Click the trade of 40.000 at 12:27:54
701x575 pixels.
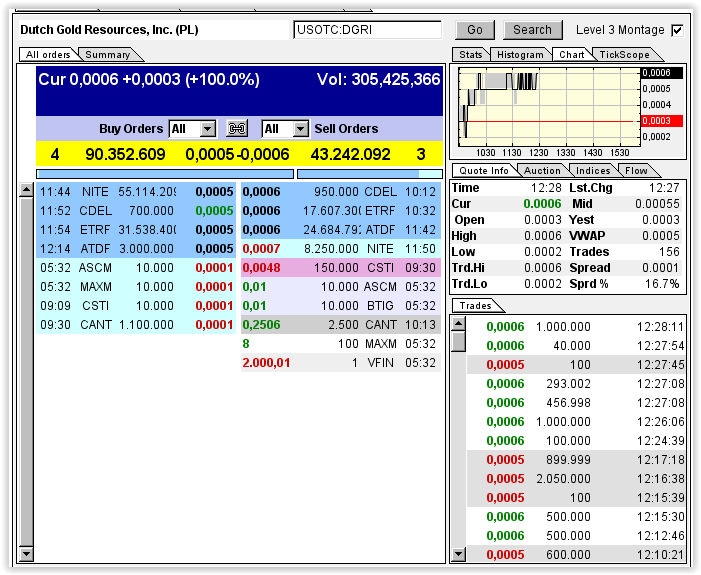(576, 346)
